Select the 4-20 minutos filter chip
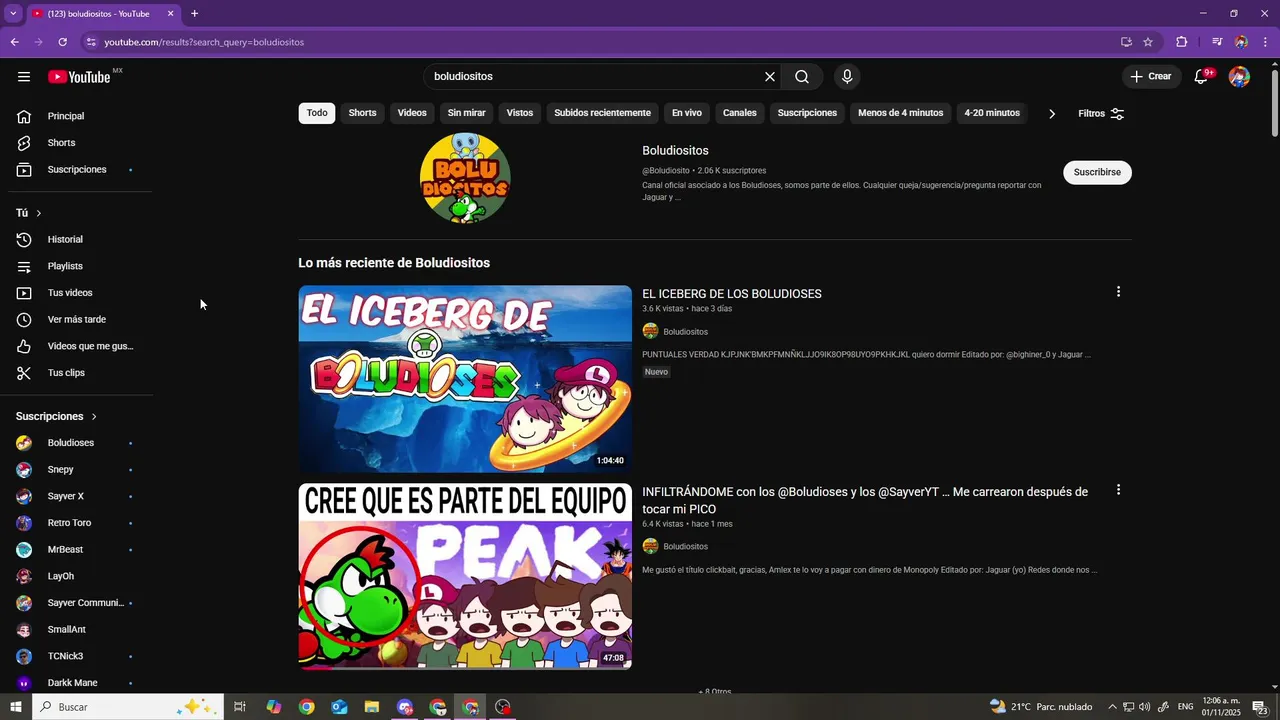Screen dimensions: 1280x720 point(992,113)
